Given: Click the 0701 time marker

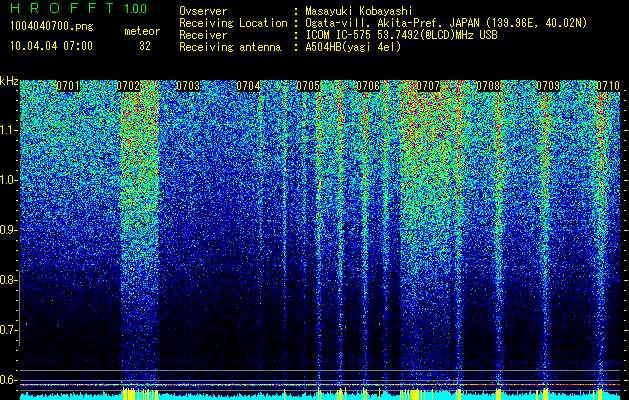Looking at the screenshot, I should (68, 86).
